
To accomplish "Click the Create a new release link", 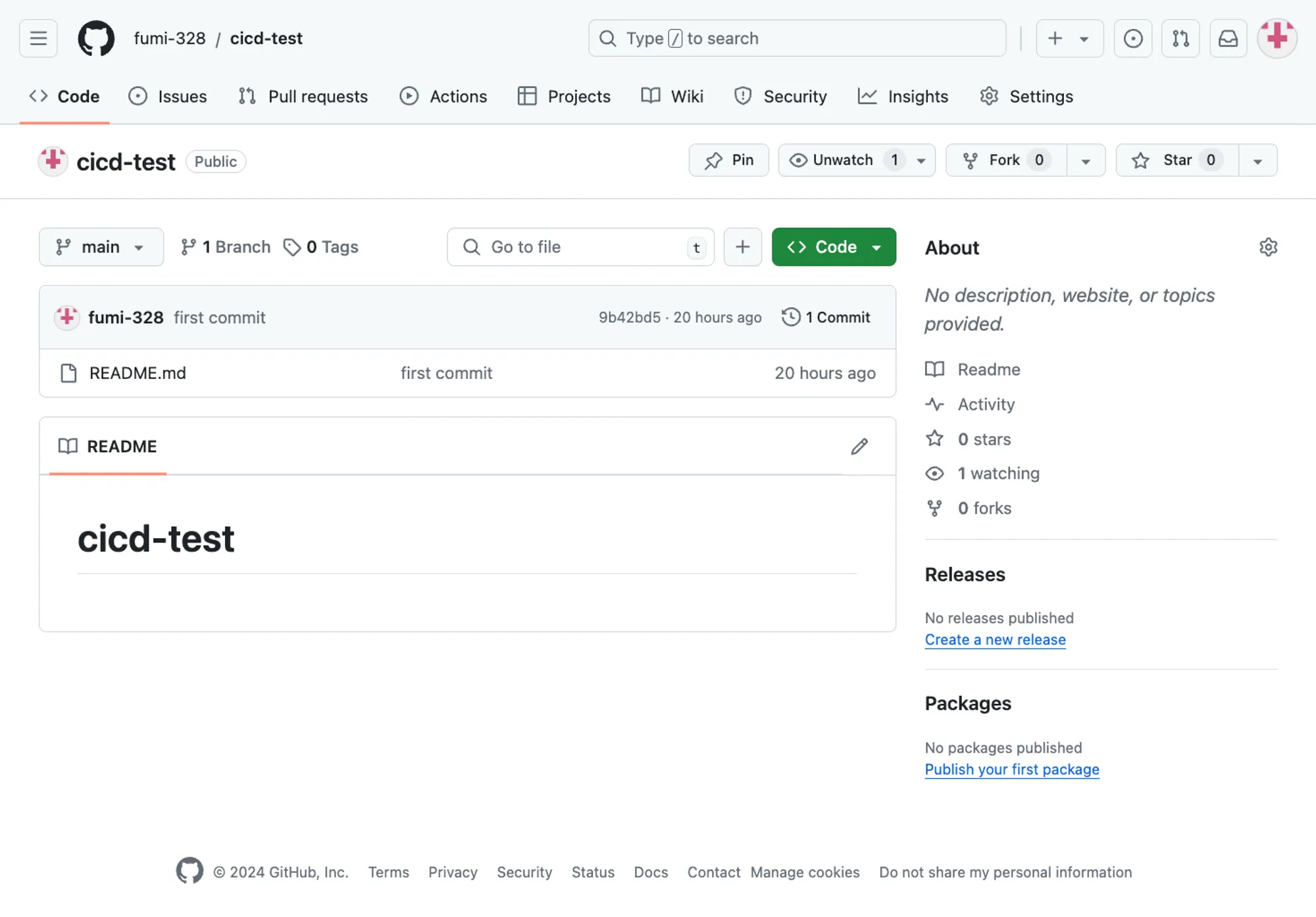I will tap(995, 639).
